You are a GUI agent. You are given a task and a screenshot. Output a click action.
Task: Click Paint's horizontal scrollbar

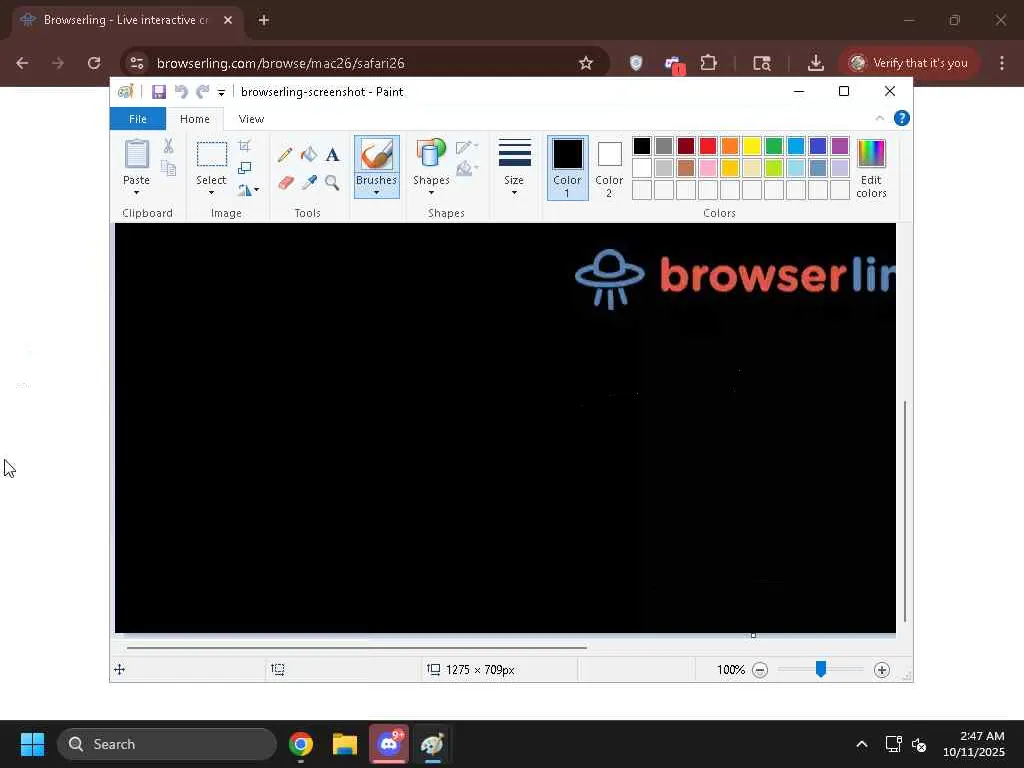pos(357,648)
